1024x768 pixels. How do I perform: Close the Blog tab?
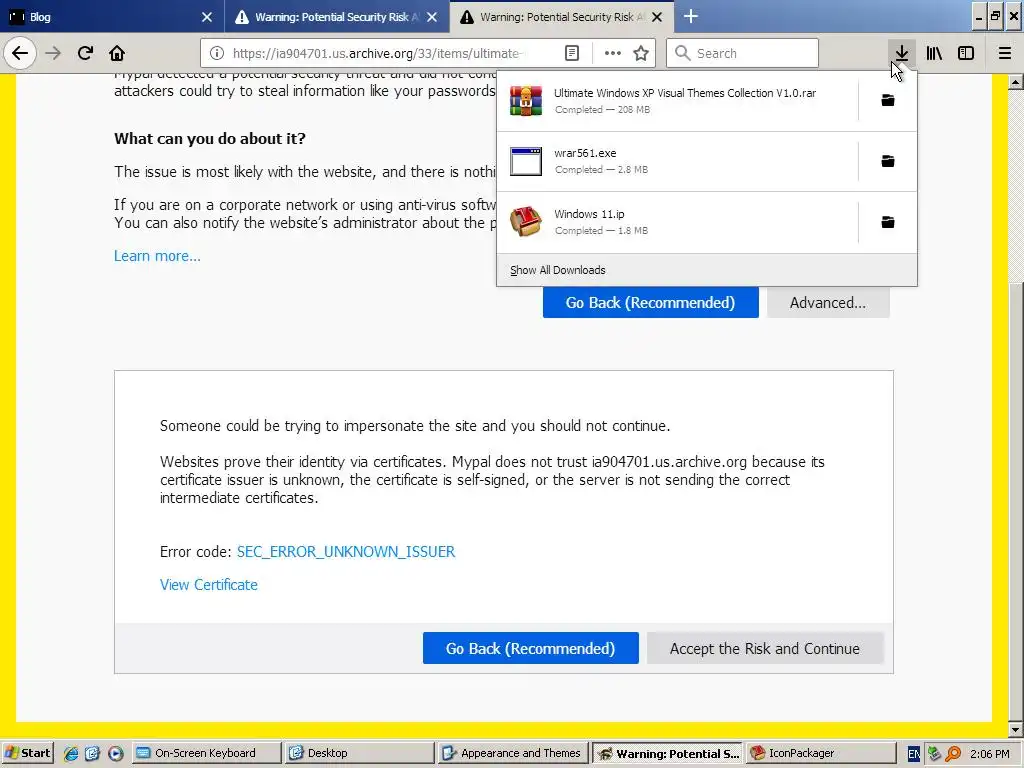coord(206,17)
